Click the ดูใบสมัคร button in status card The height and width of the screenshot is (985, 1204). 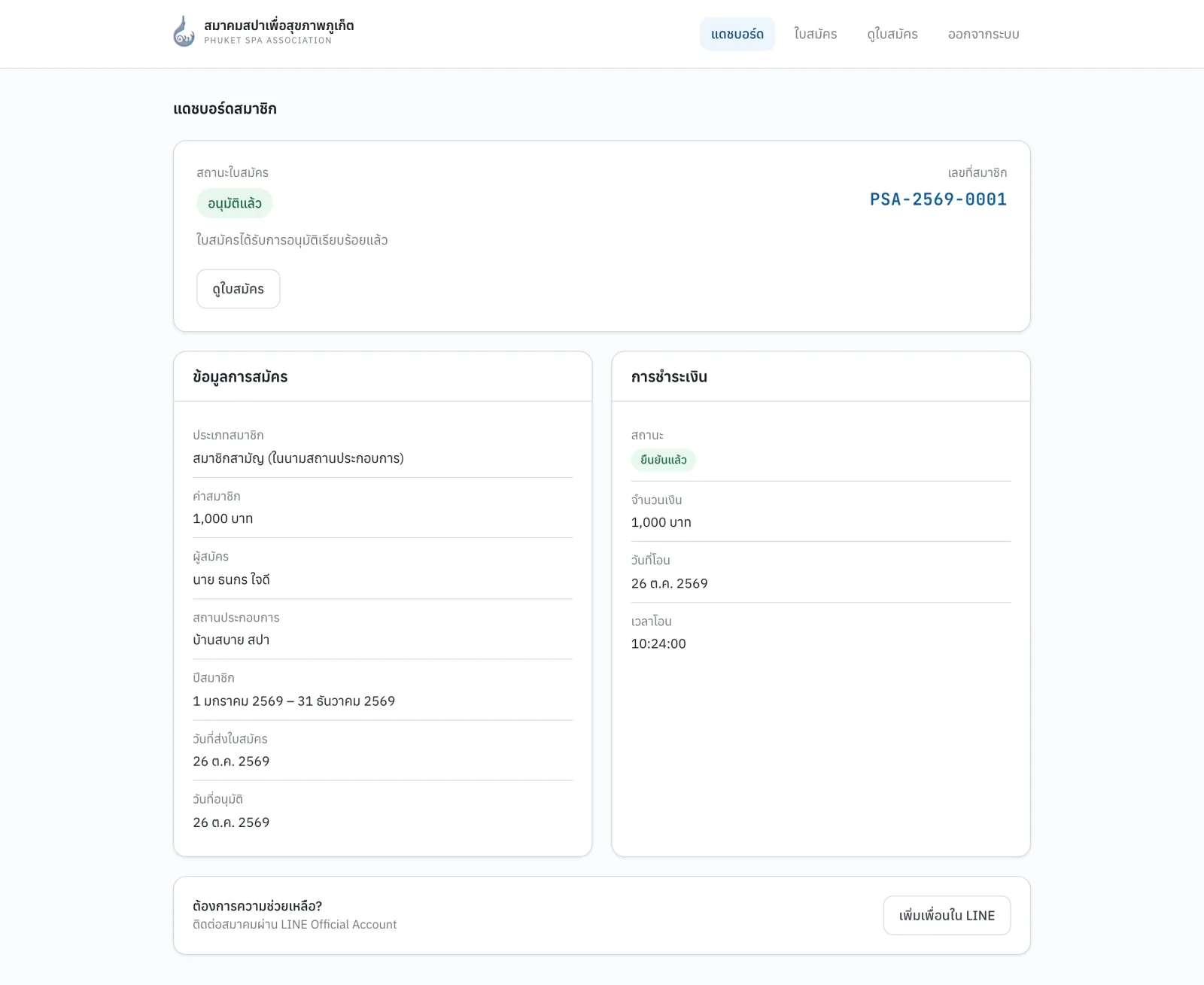tap(239, 289)
